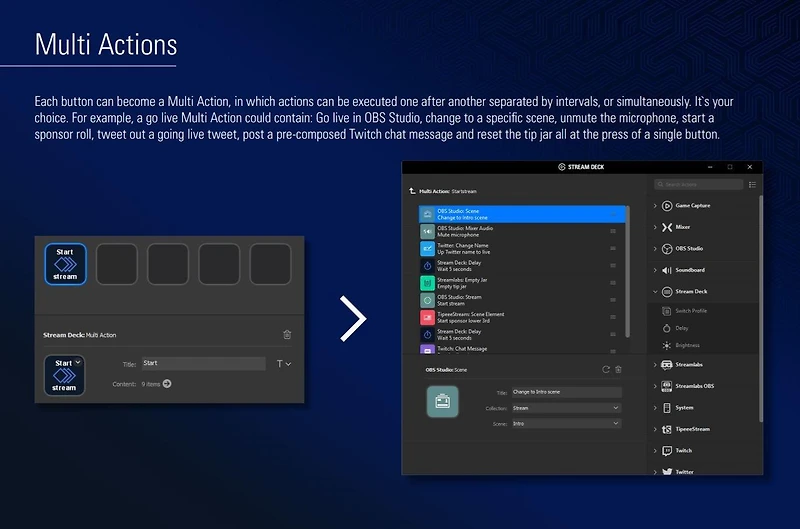Expand the Twitch category
800x529 pixels.
[655, 450]
